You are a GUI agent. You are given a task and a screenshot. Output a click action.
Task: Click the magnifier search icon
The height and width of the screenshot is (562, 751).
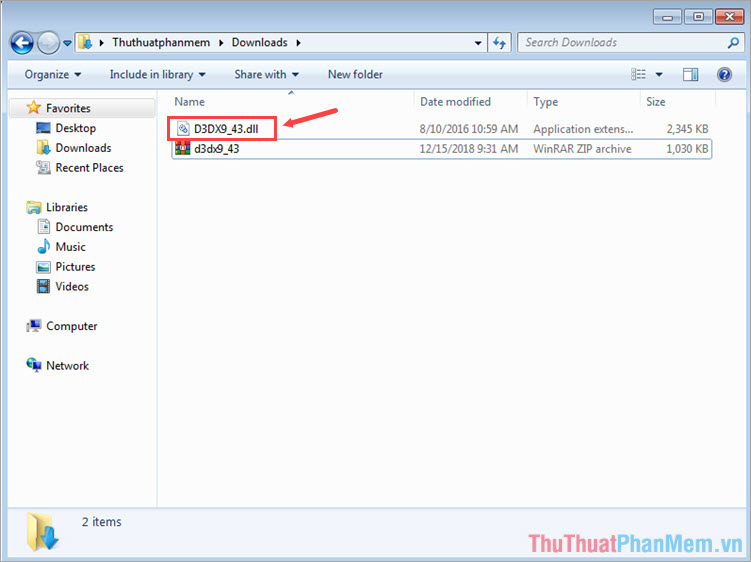(733, 43)
